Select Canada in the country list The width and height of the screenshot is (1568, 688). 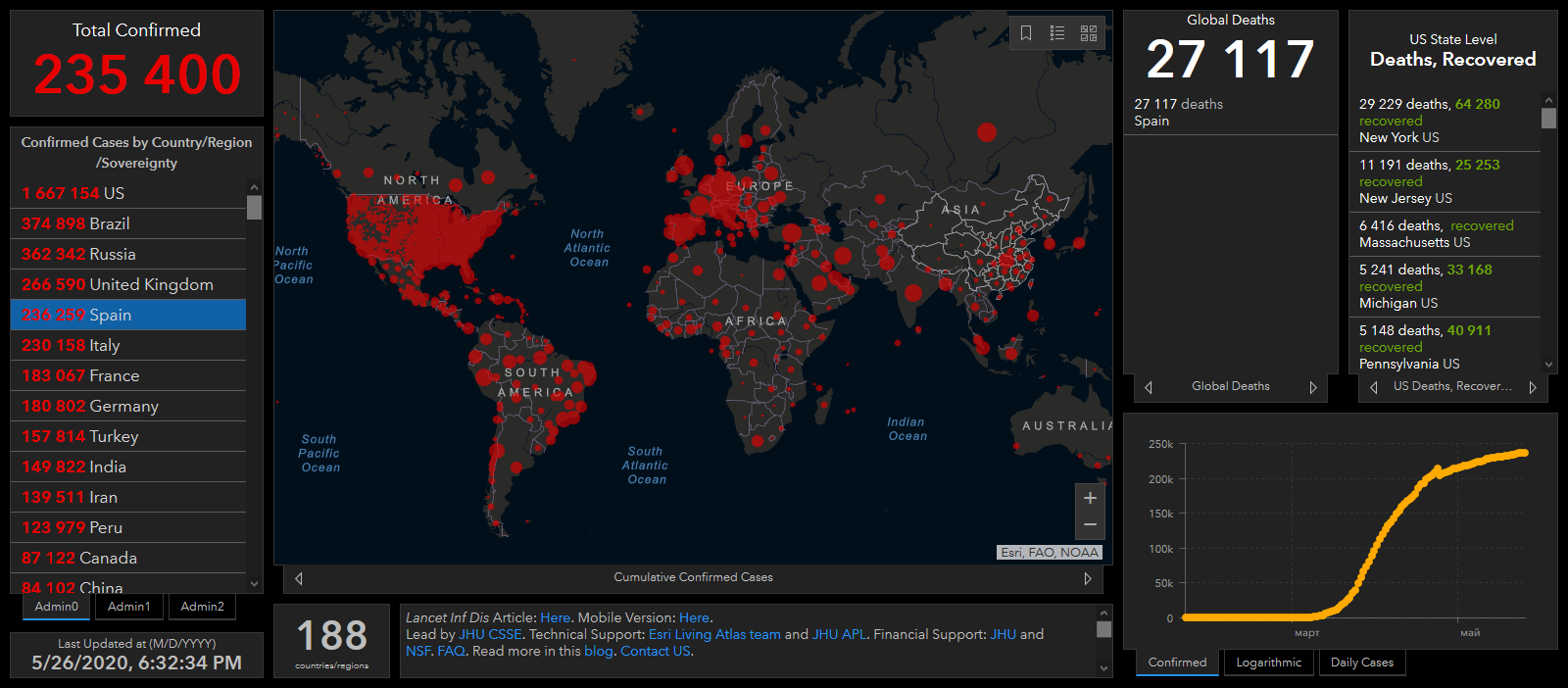128,558
